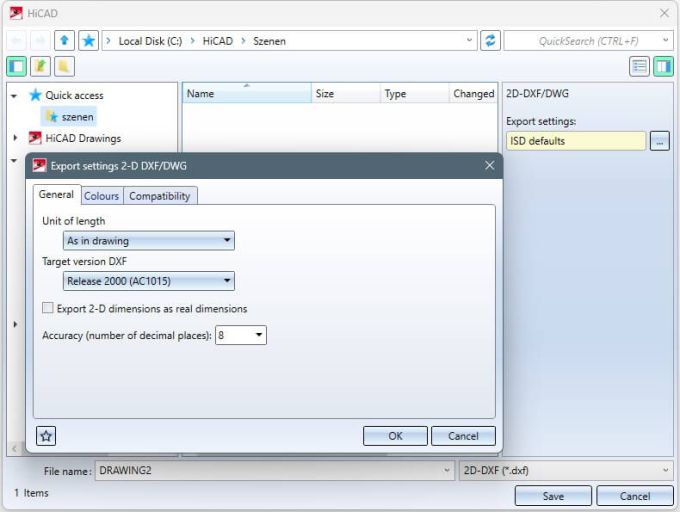
Task: Open the Unit of length dropdown
Action: [x=149, y=241]
